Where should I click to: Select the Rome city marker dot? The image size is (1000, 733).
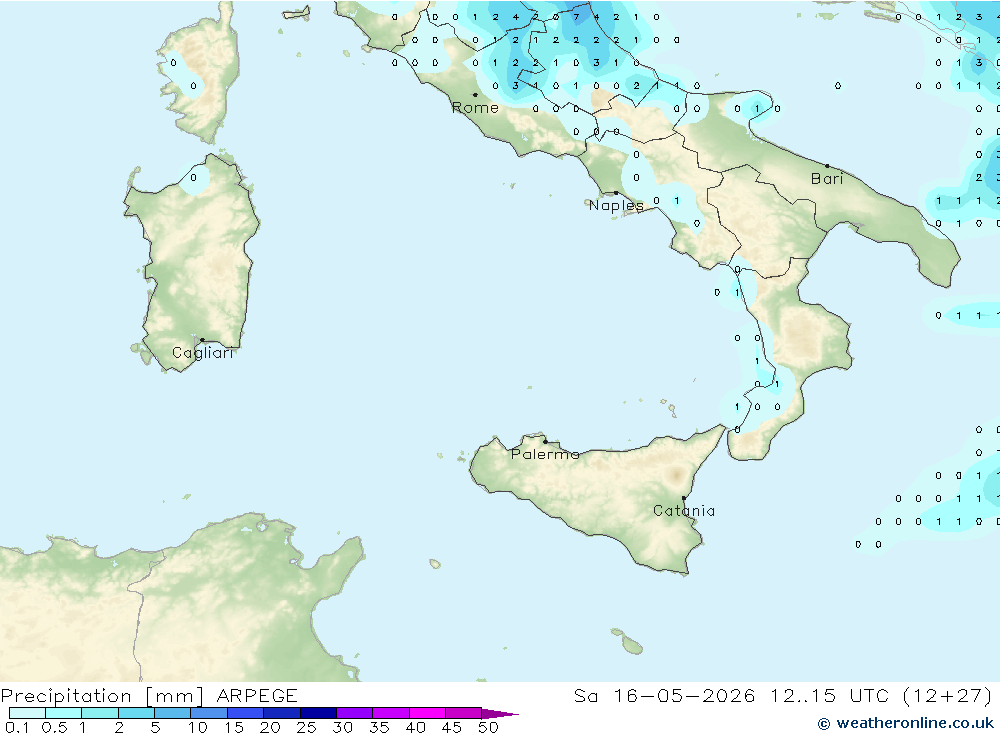[x=475, y=94]
